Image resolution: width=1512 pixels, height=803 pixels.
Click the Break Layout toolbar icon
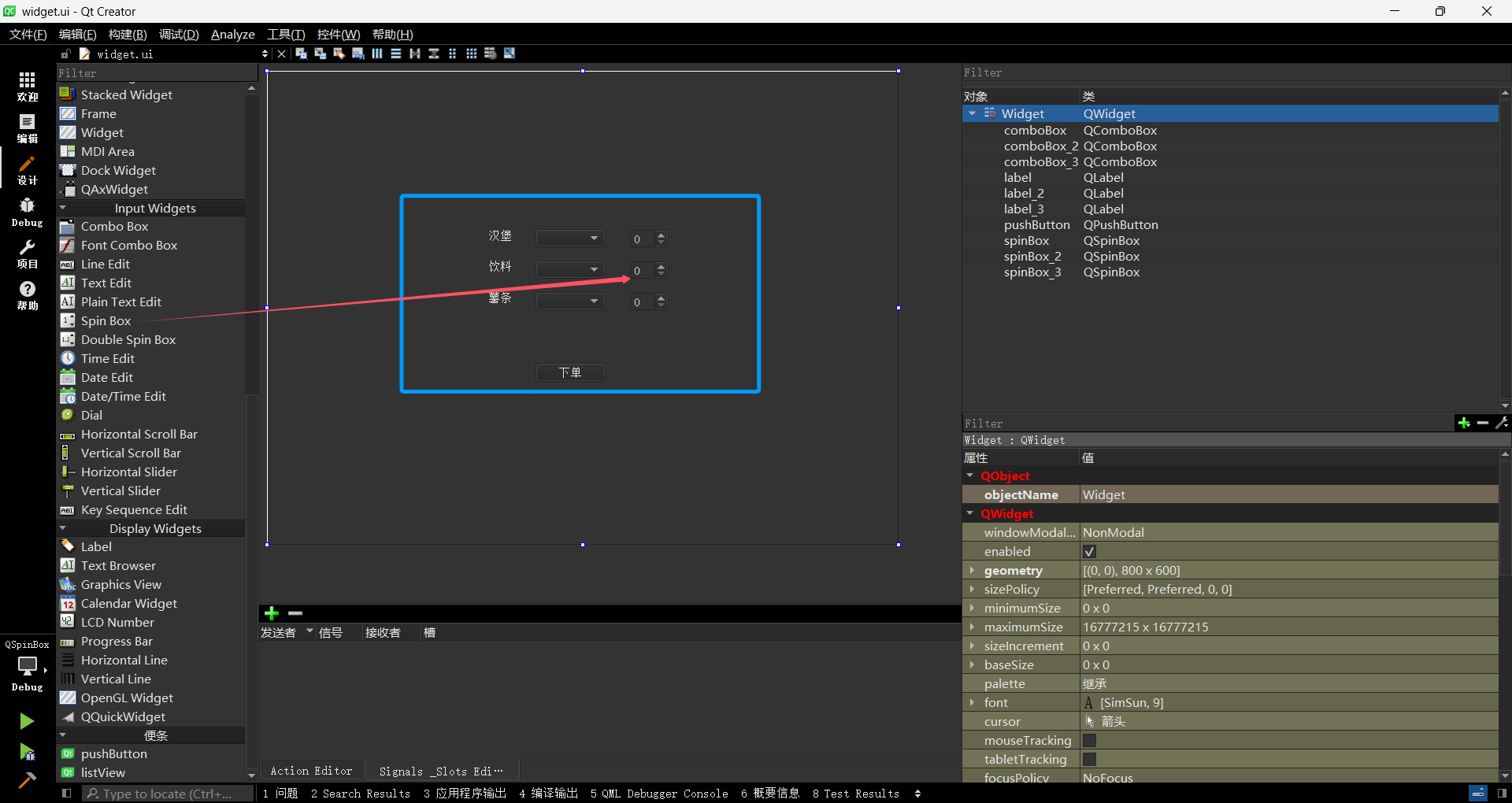491,54
